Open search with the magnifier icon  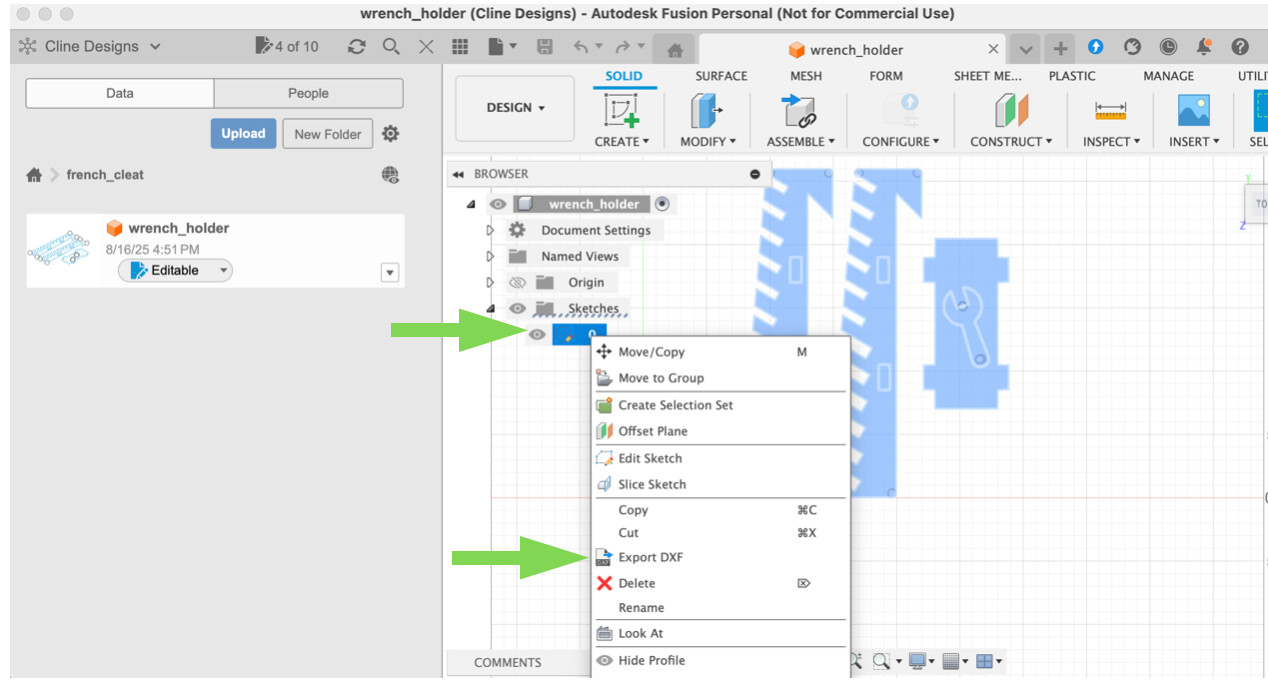point(391,47)
